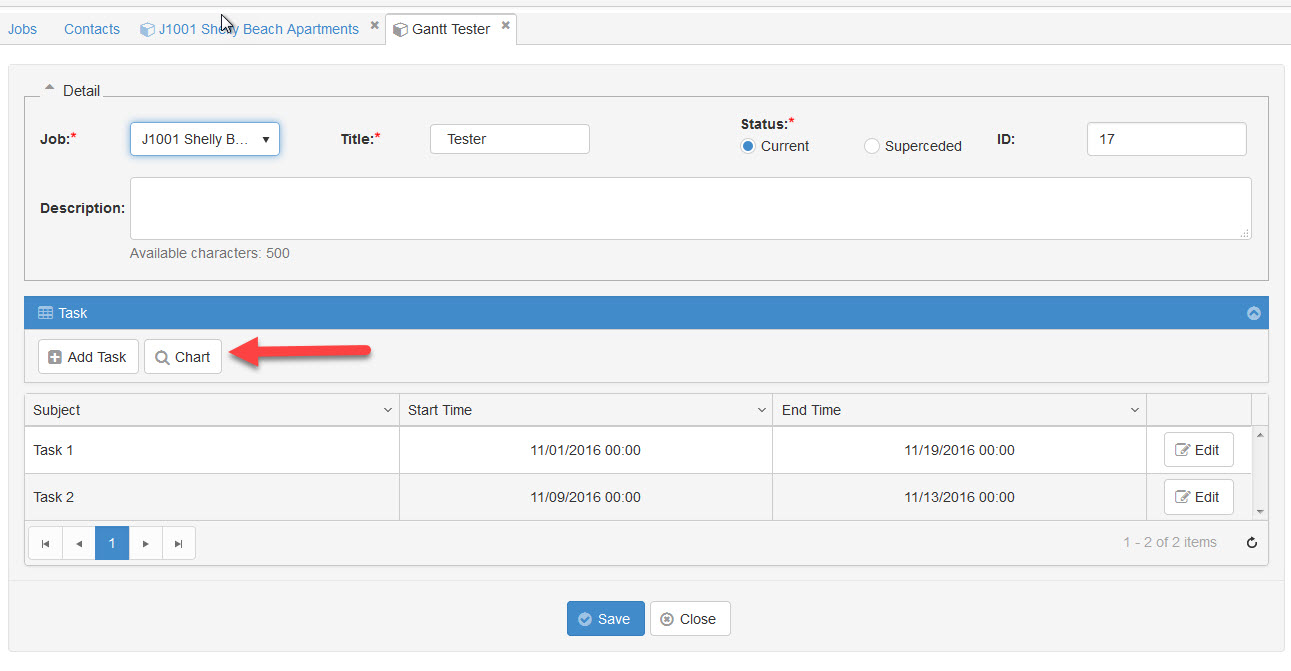
Task: Click the 11/19/2016 00:00 end time cell
Action: click(960, 450)
